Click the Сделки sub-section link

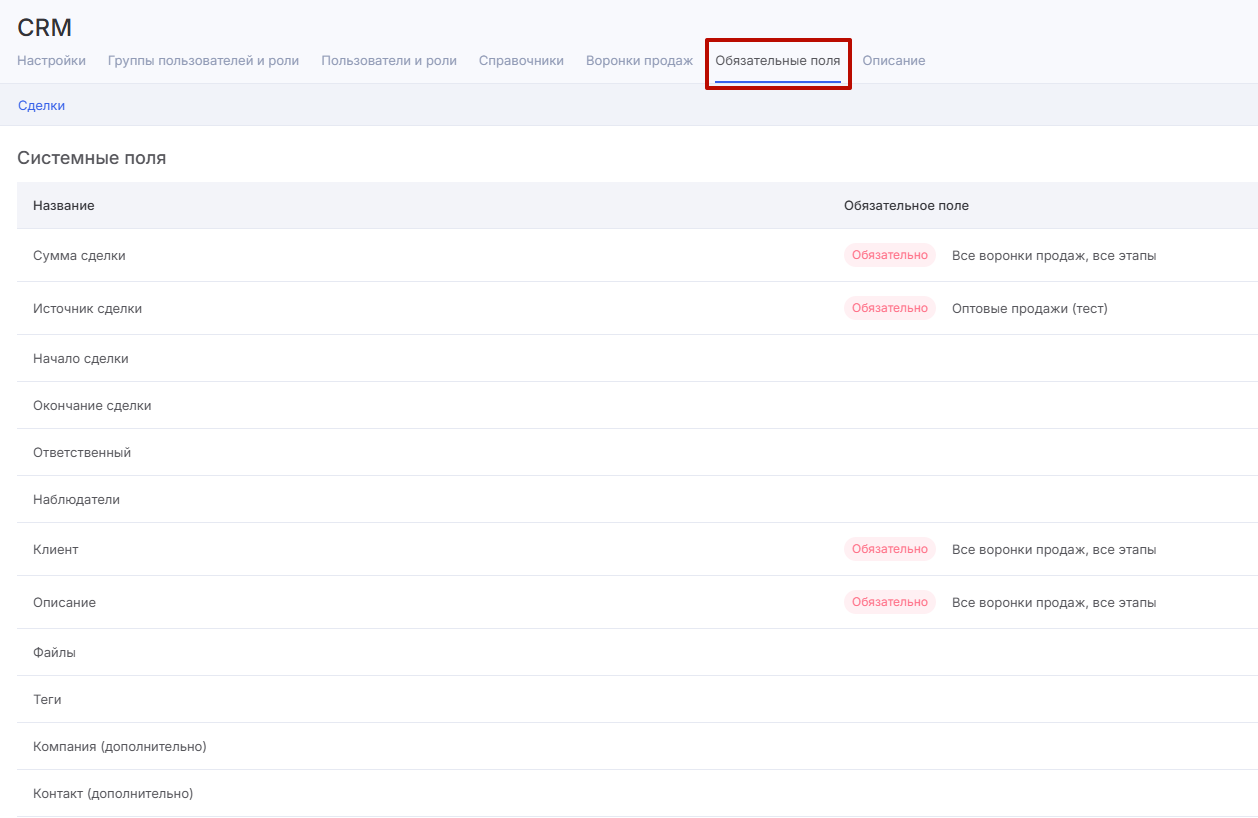(x=41, y=105)
